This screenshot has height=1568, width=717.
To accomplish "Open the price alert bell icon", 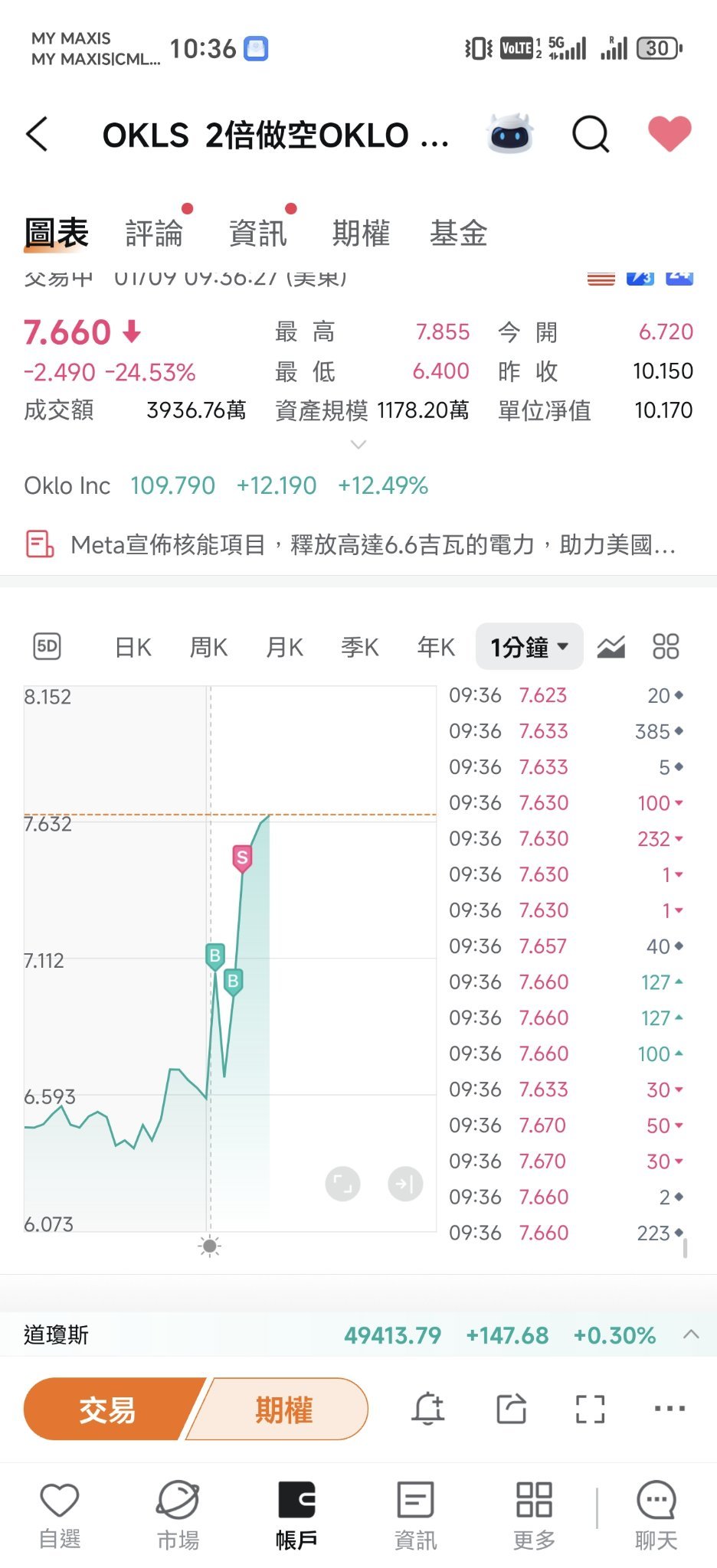I will pos(428,1409).
